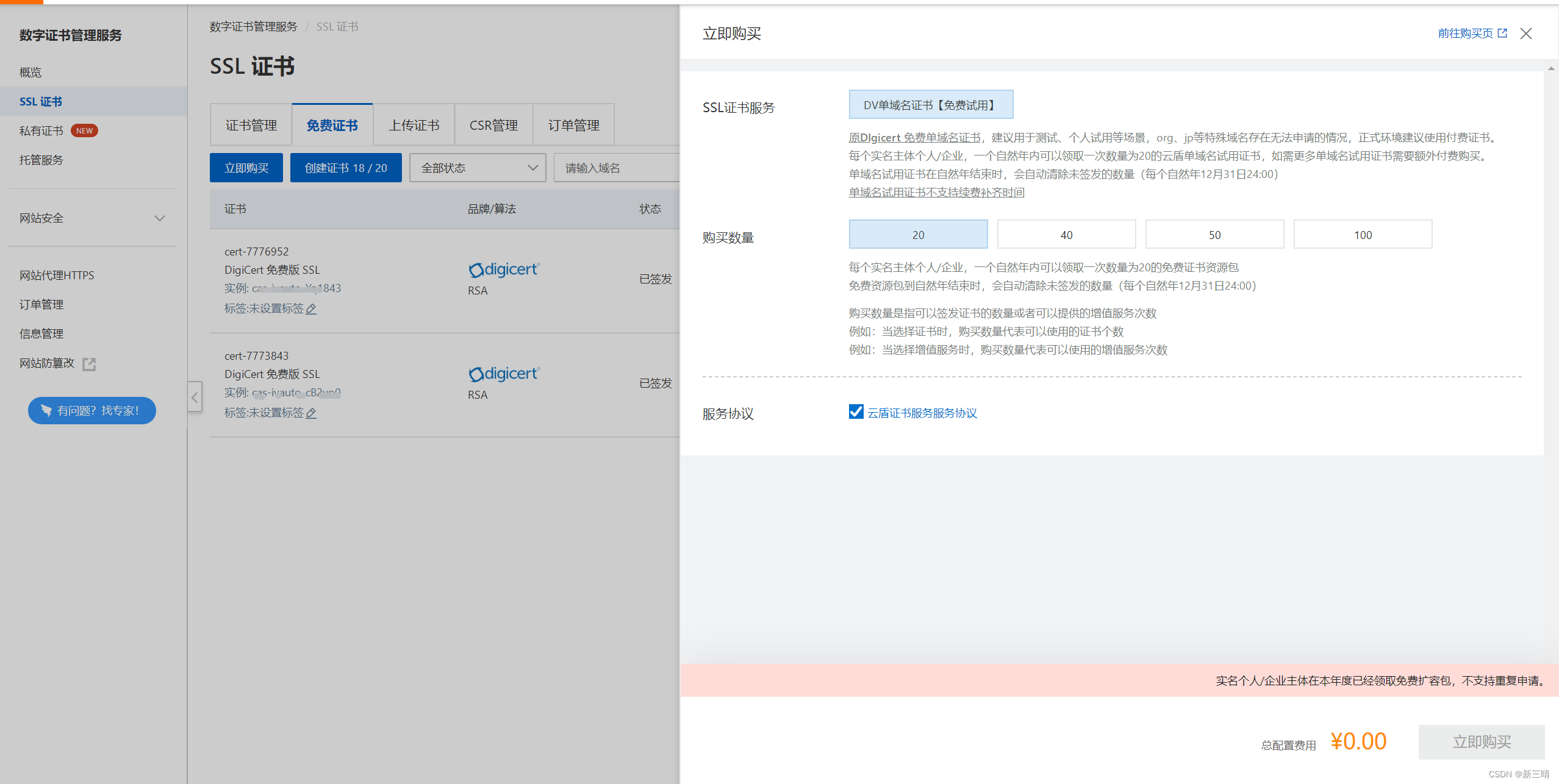This screenshot has width=1559, height=784.
Task: Click external link icon beside 网站防篡改
Action: [x=89, y=364]
